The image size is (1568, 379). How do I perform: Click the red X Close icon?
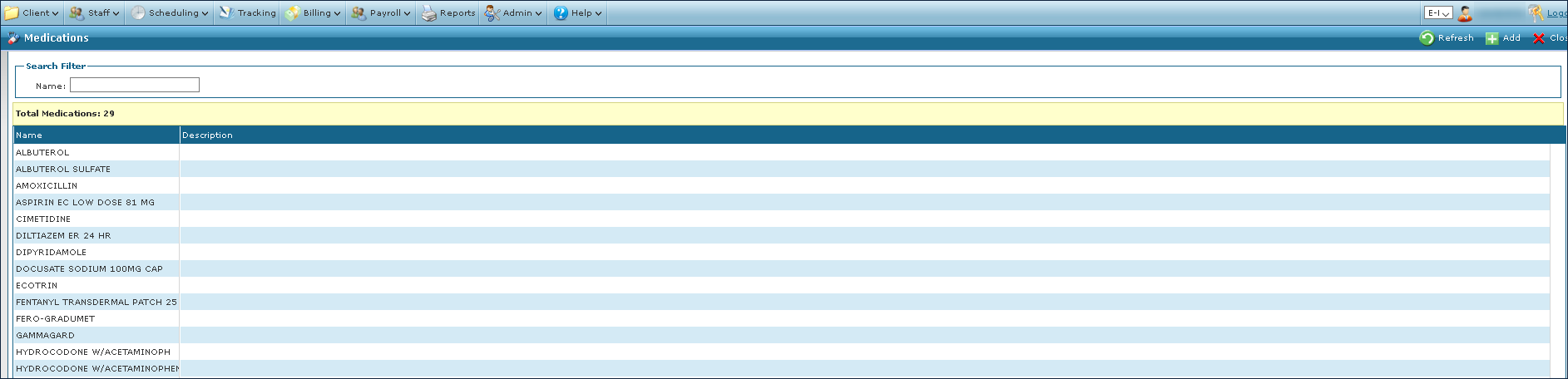[x=1539, y=38]
